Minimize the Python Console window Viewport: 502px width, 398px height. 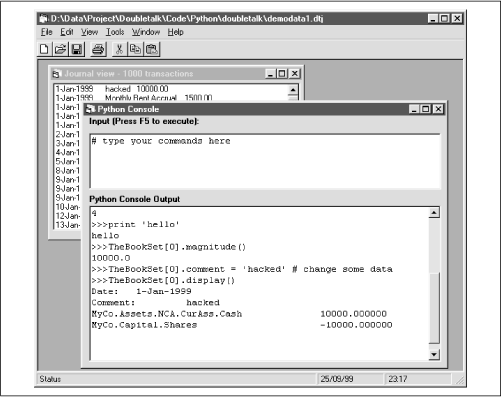pyautogui.click(x=414, y=109)
